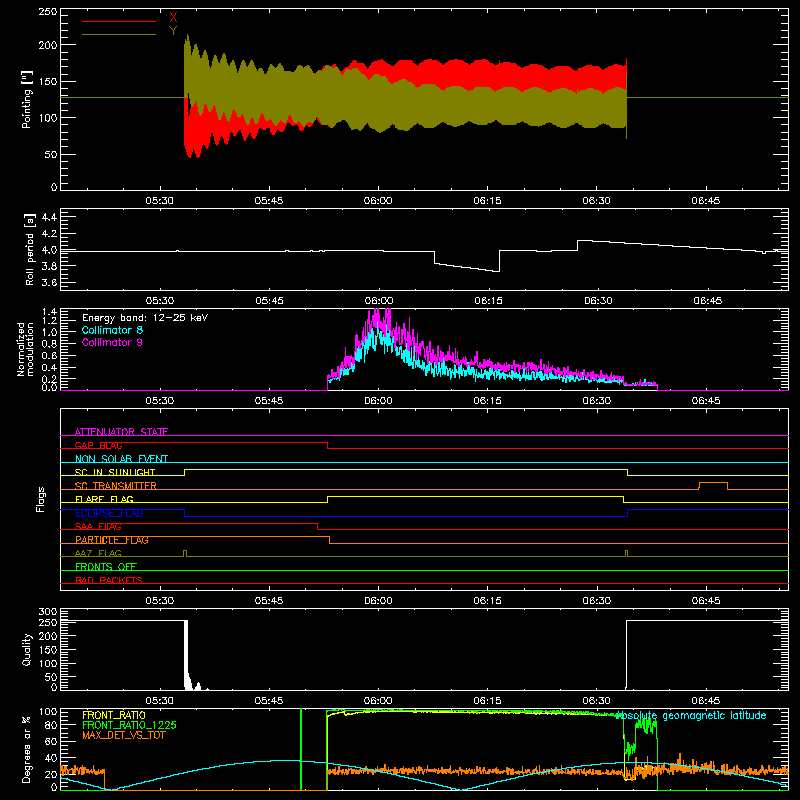Click the green FRONT_RATIO_1225 legend entry
Image resolution: width=800 pixels, height=800 pixels.
(130, 725)
